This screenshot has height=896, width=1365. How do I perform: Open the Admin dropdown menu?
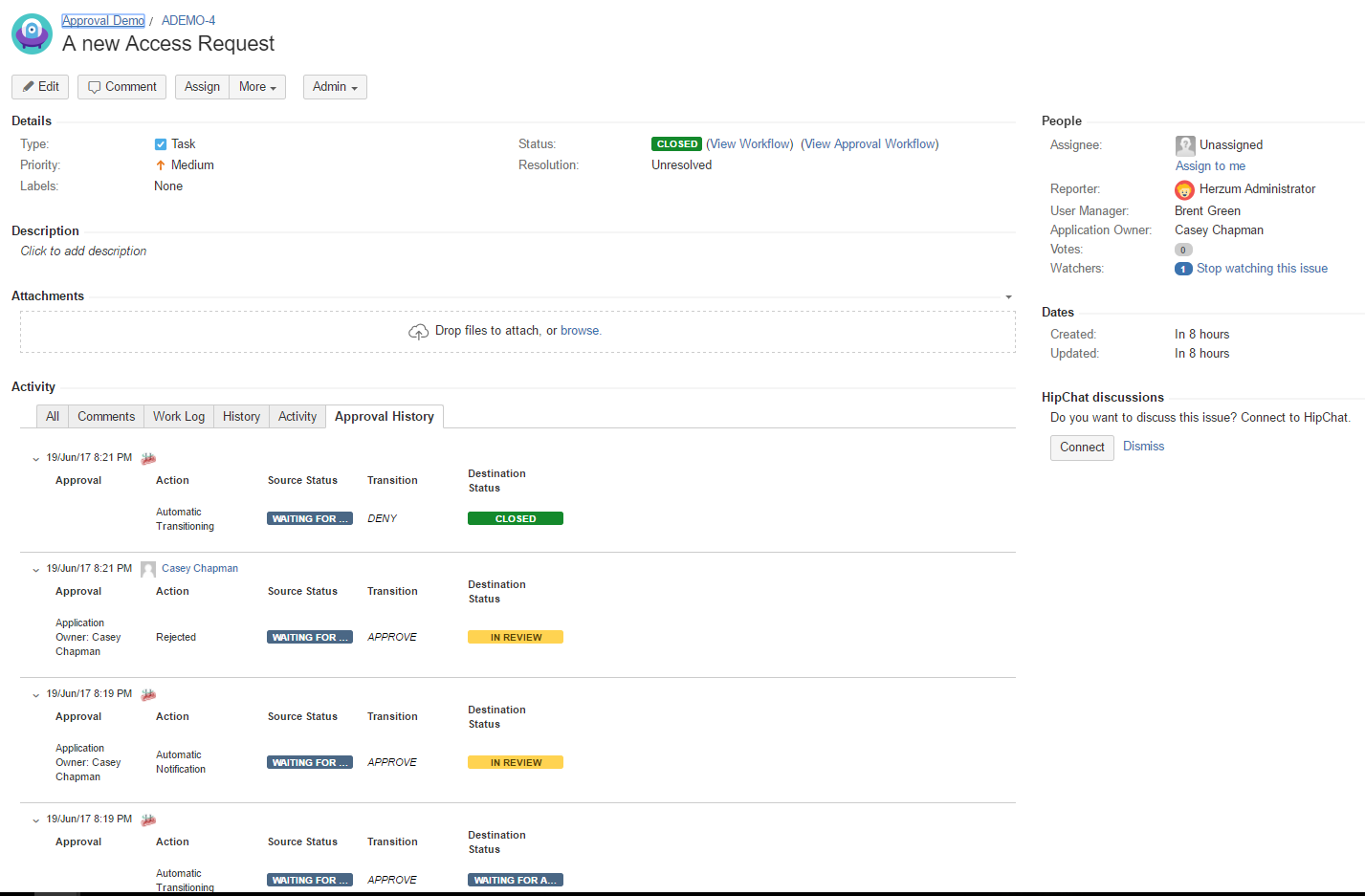click(x=335, y=87)
